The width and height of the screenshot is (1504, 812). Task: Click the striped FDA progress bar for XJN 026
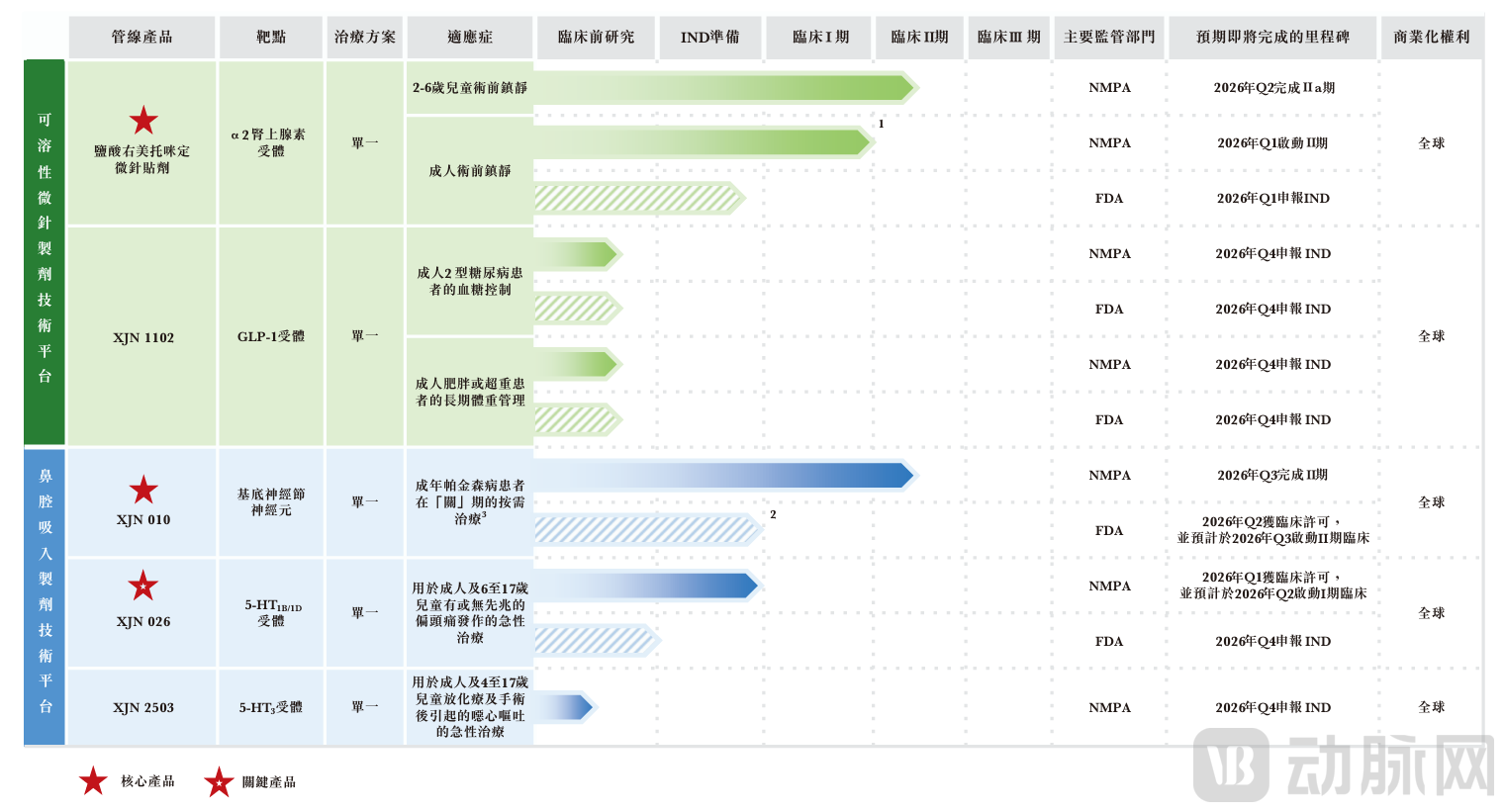594,643
